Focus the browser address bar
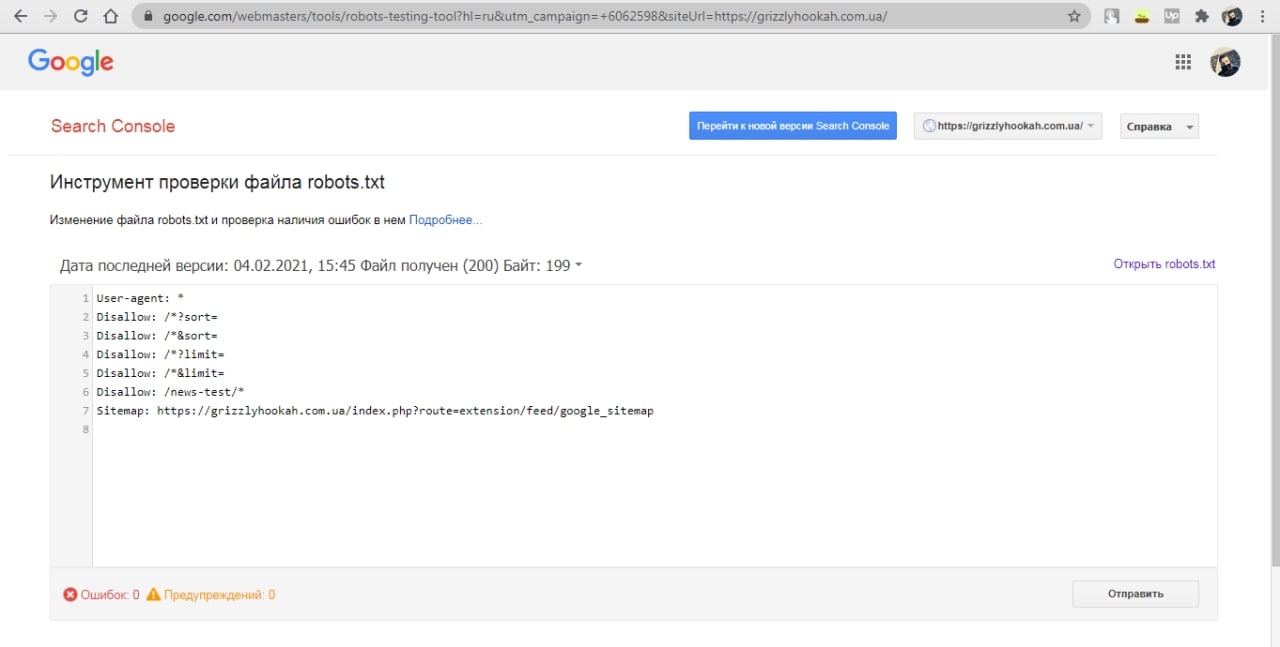Screen dimensions: 1280x647 pyautogui.click(x=610, y=16)
